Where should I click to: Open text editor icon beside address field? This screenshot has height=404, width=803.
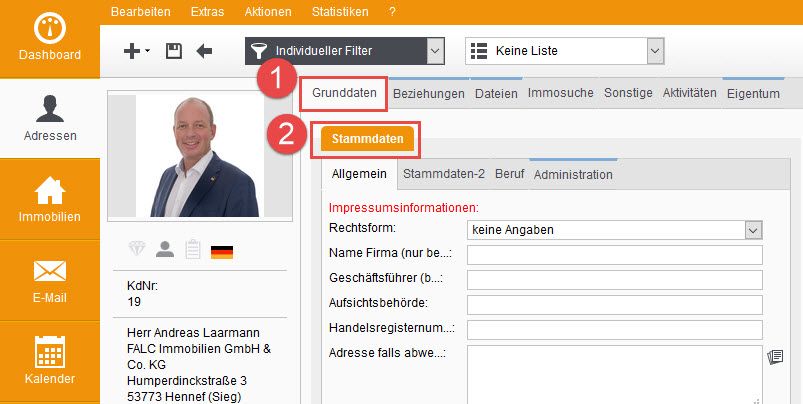[x=774, y=356]
